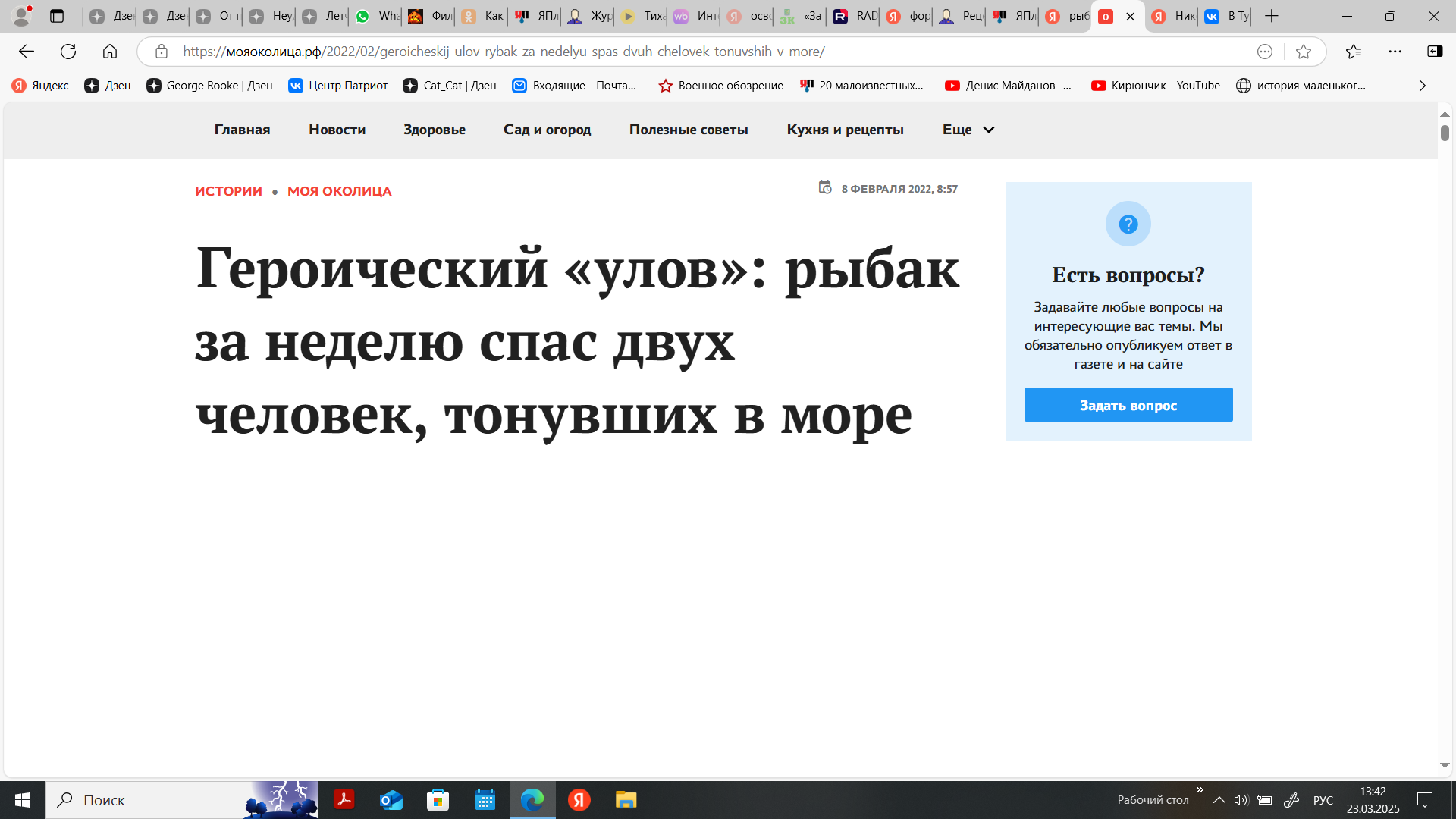
Task: Click the Задать вопрос button
Action: (1128, 405)
